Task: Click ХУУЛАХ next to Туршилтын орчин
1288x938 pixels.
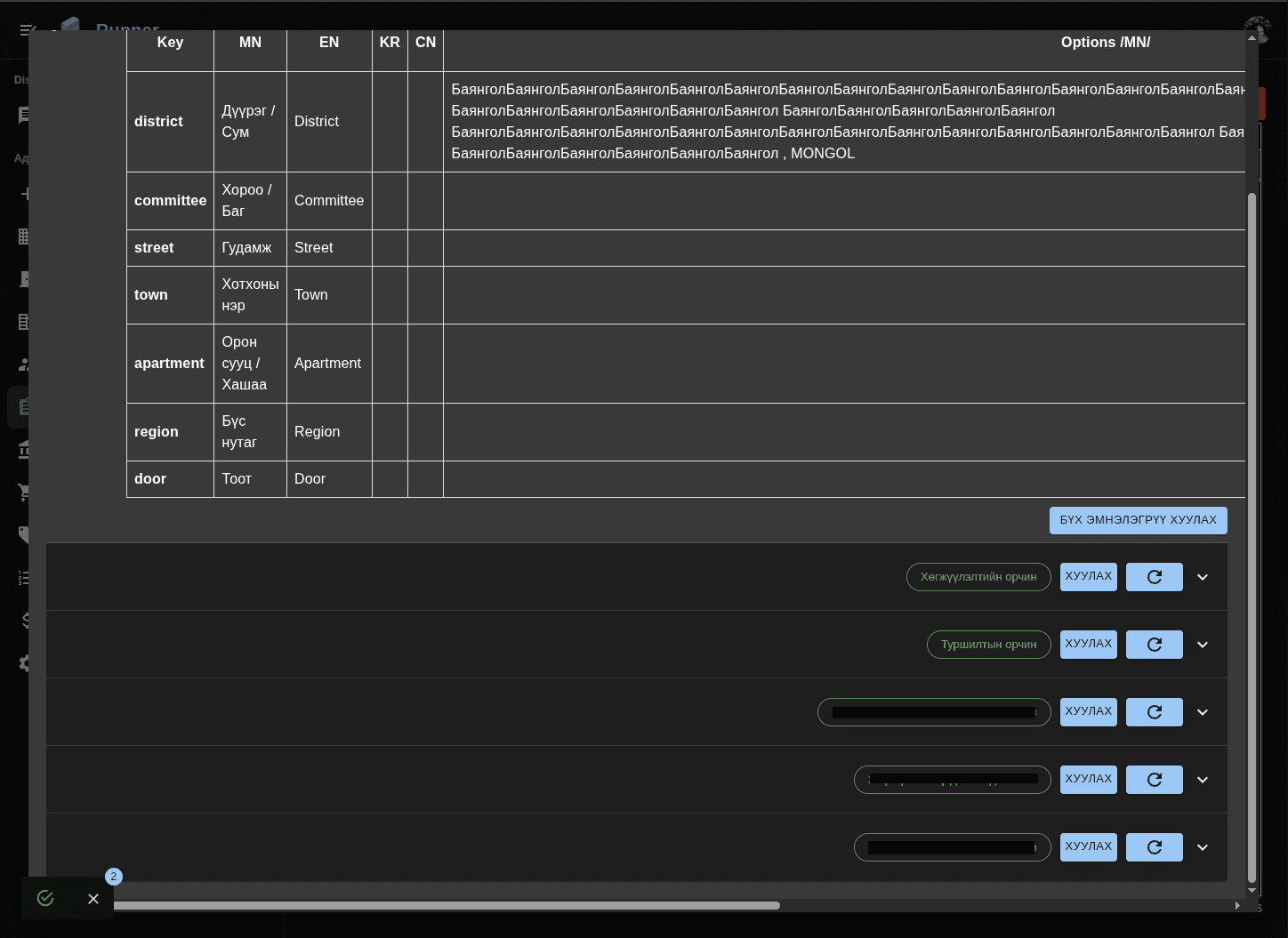Action: click(1088, 644)
